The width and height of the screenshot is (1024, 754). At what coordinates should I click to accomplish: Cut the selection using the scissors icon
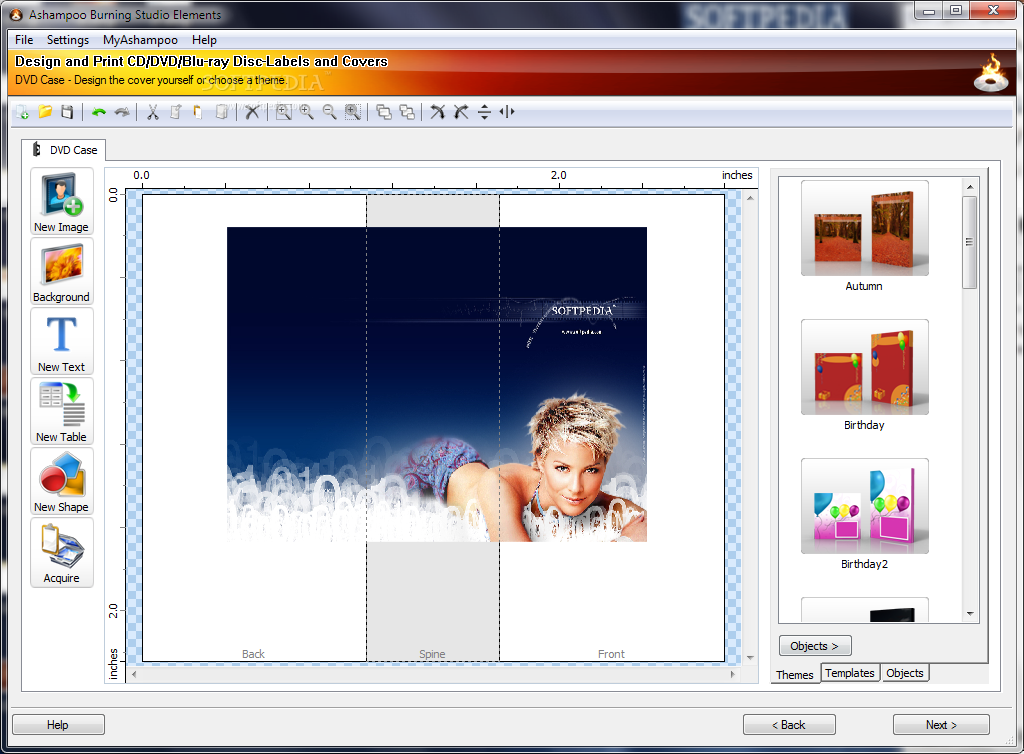click(153, 112)
